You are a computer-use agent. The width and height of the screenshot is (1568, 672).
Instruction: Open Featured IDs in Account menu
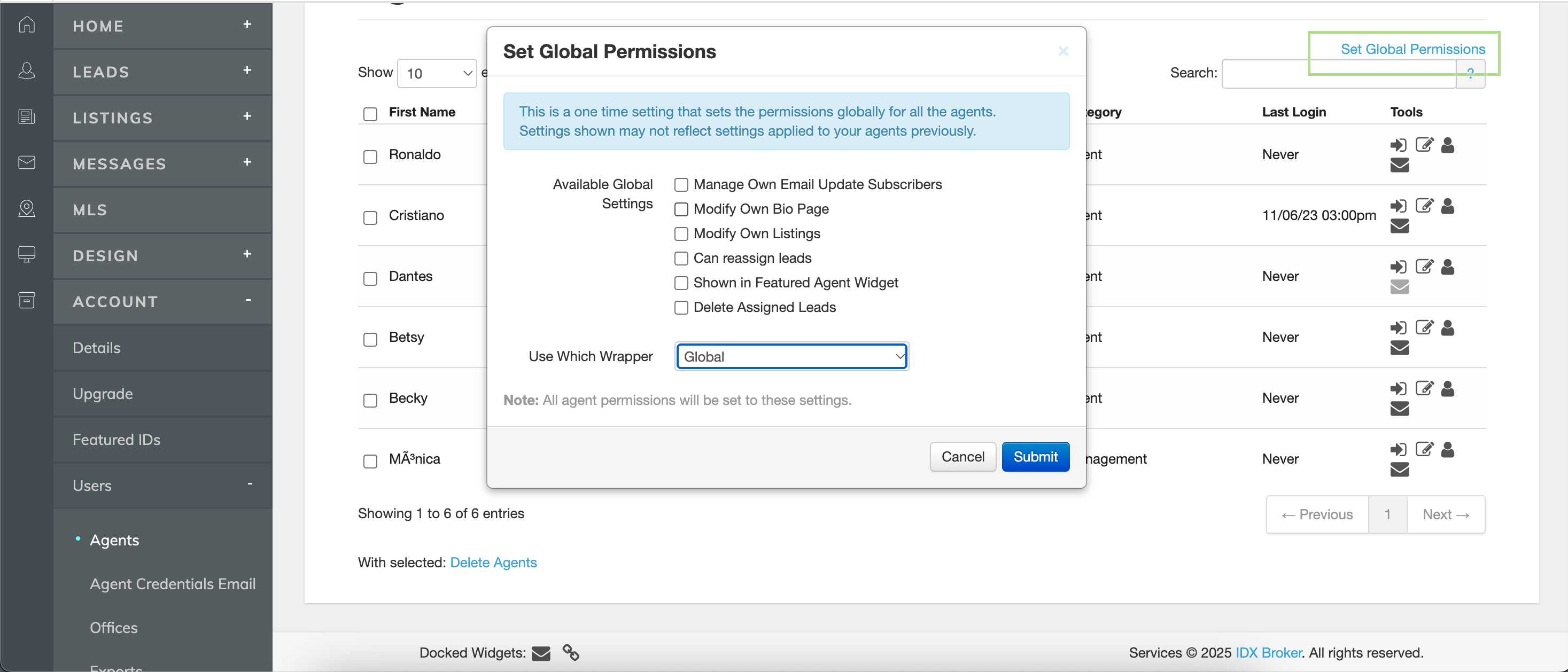click(x=117, y=439)
